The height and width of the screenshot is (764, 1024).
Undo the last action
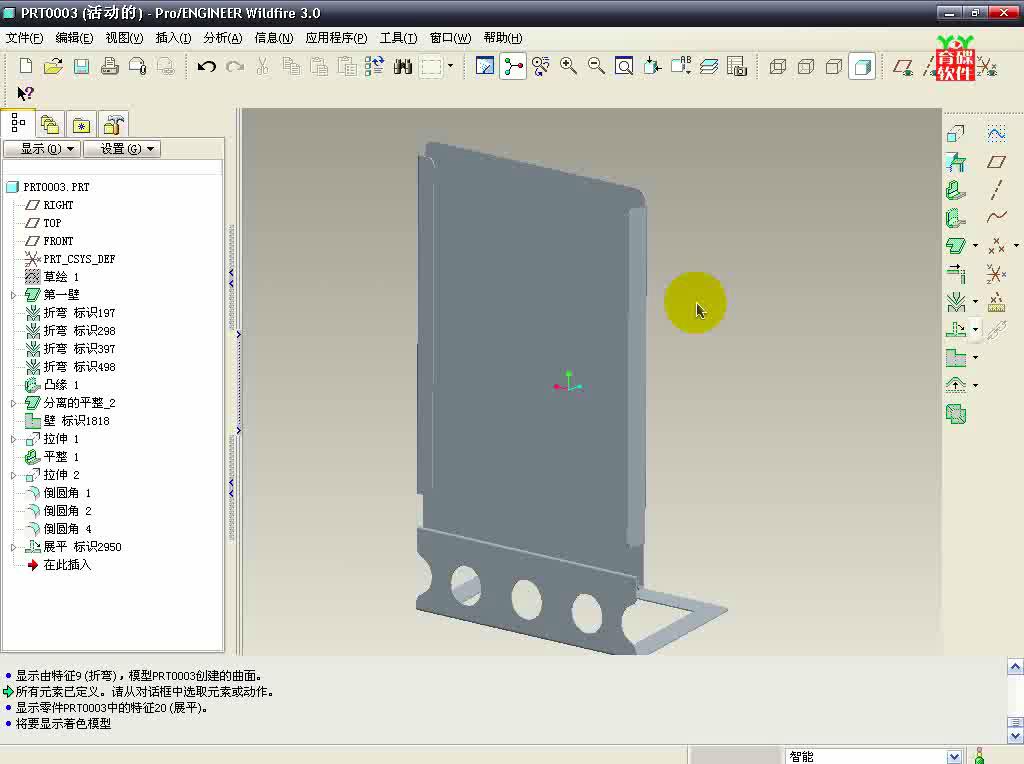206,66
